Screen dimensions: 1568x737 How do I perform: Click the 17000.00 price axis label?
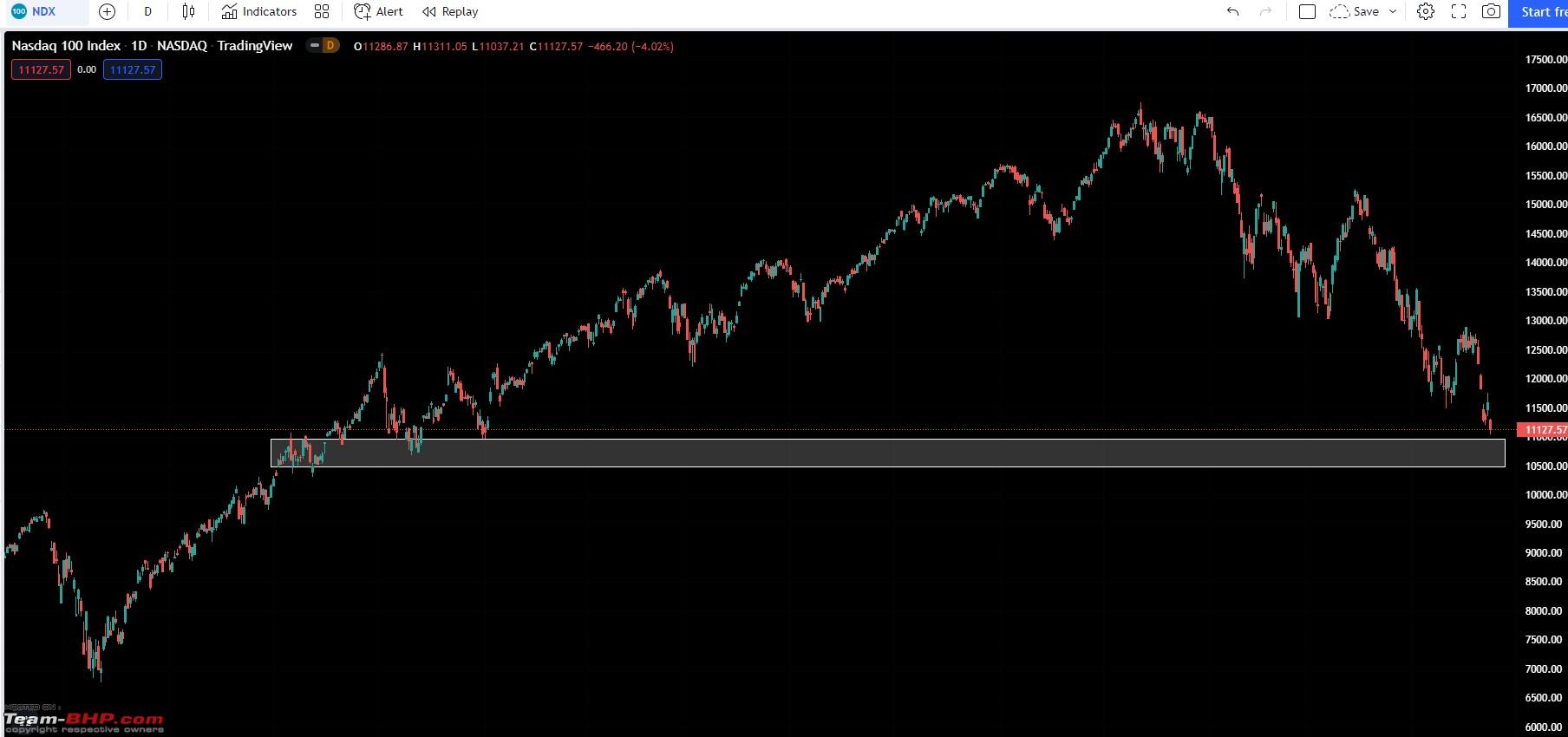tap(1545, 88)
